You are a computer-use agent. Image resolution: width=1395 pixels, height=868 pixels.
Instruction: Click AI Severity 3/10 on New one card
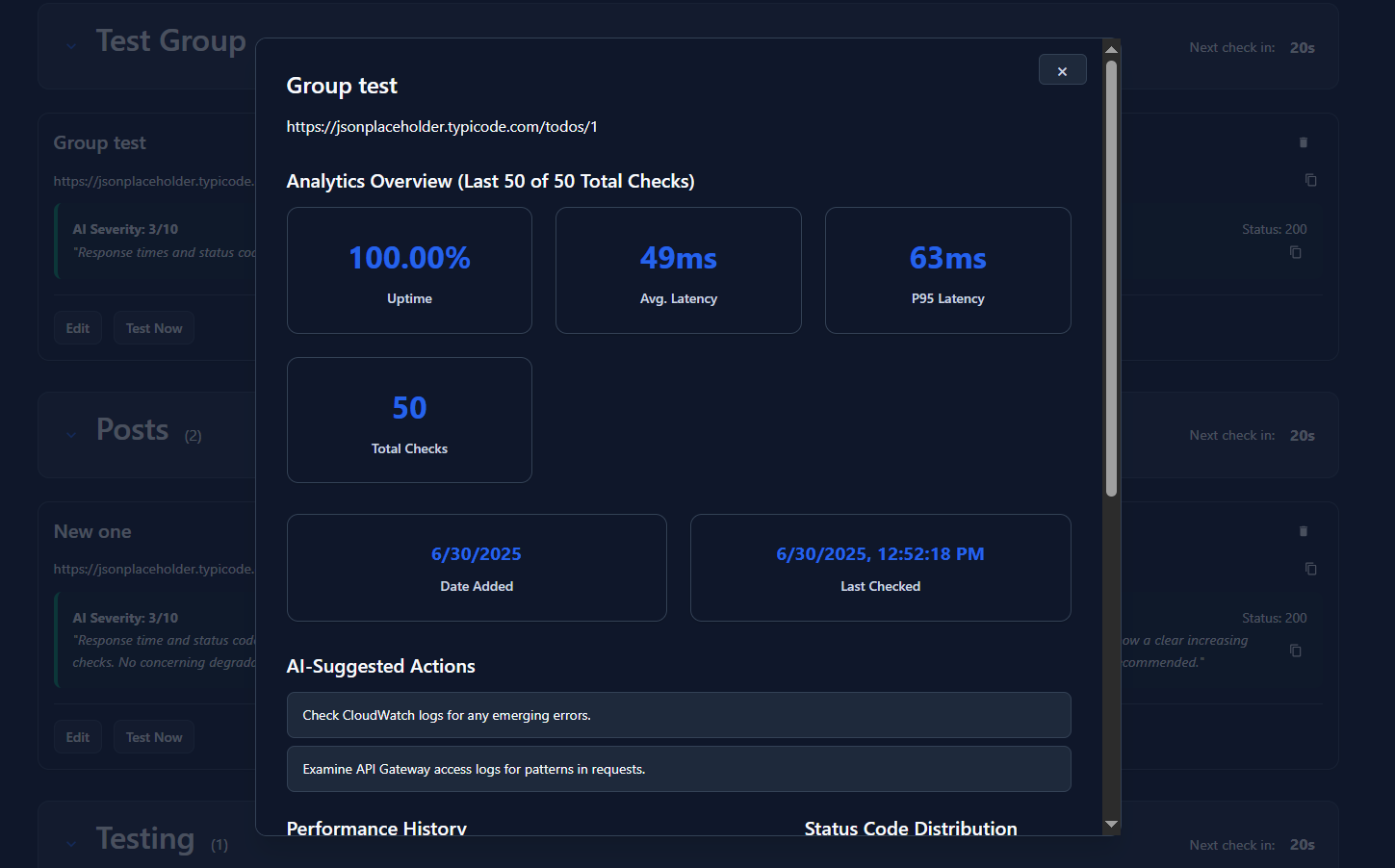coord(125,618)
